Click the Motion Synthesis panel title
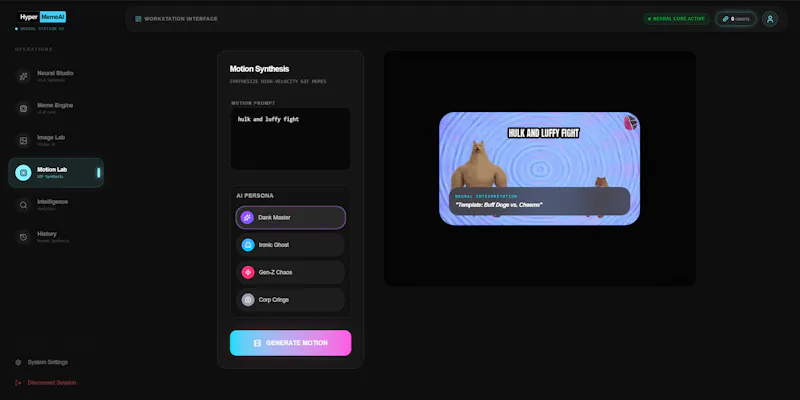 click(259, 69)
